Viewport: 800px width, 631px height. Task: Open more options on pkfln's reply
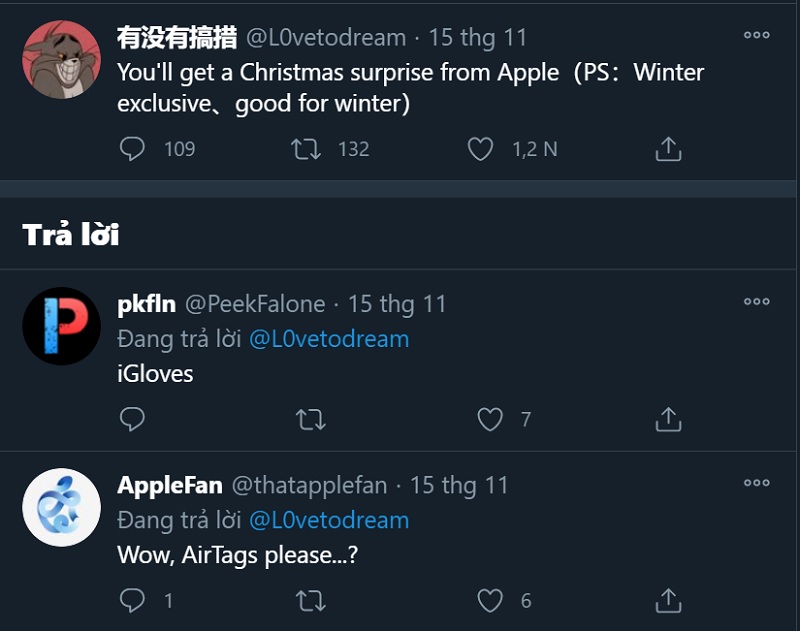coord(757,302)
